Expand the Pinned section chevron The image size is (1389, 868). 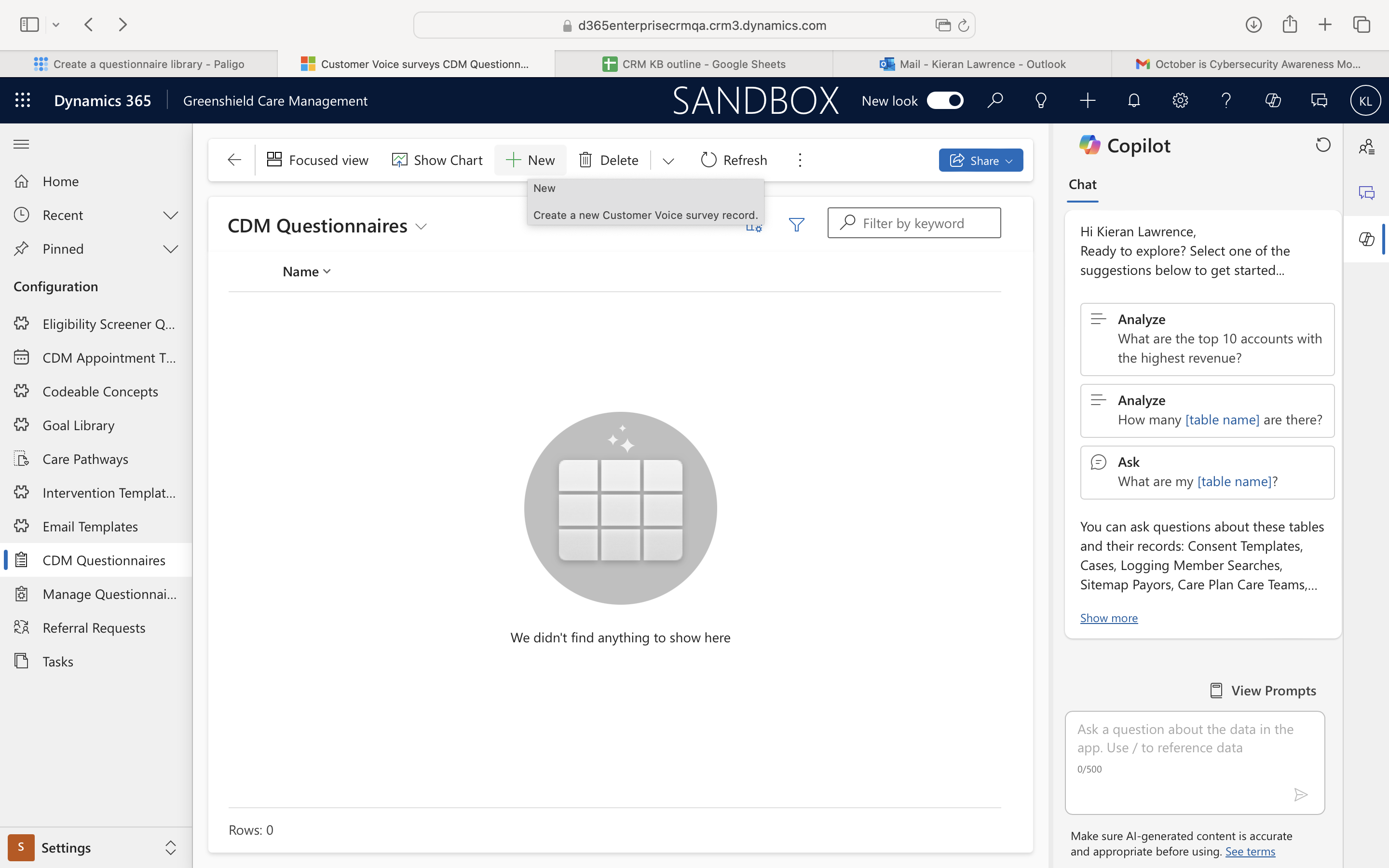[170, 249]
